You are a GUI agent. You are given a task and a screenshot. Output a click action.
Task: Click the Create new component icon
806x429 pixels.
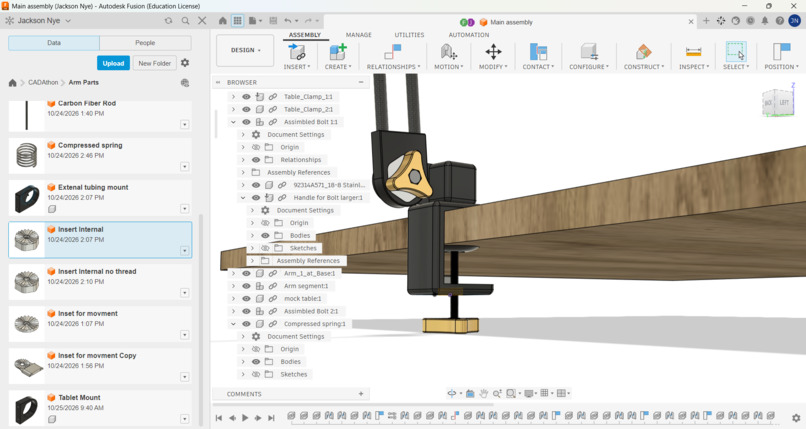pyautogui.click(x=338, y=52)
